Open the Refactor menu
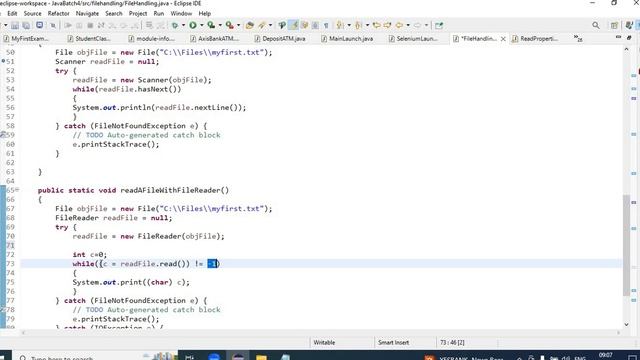 point(58,13)
